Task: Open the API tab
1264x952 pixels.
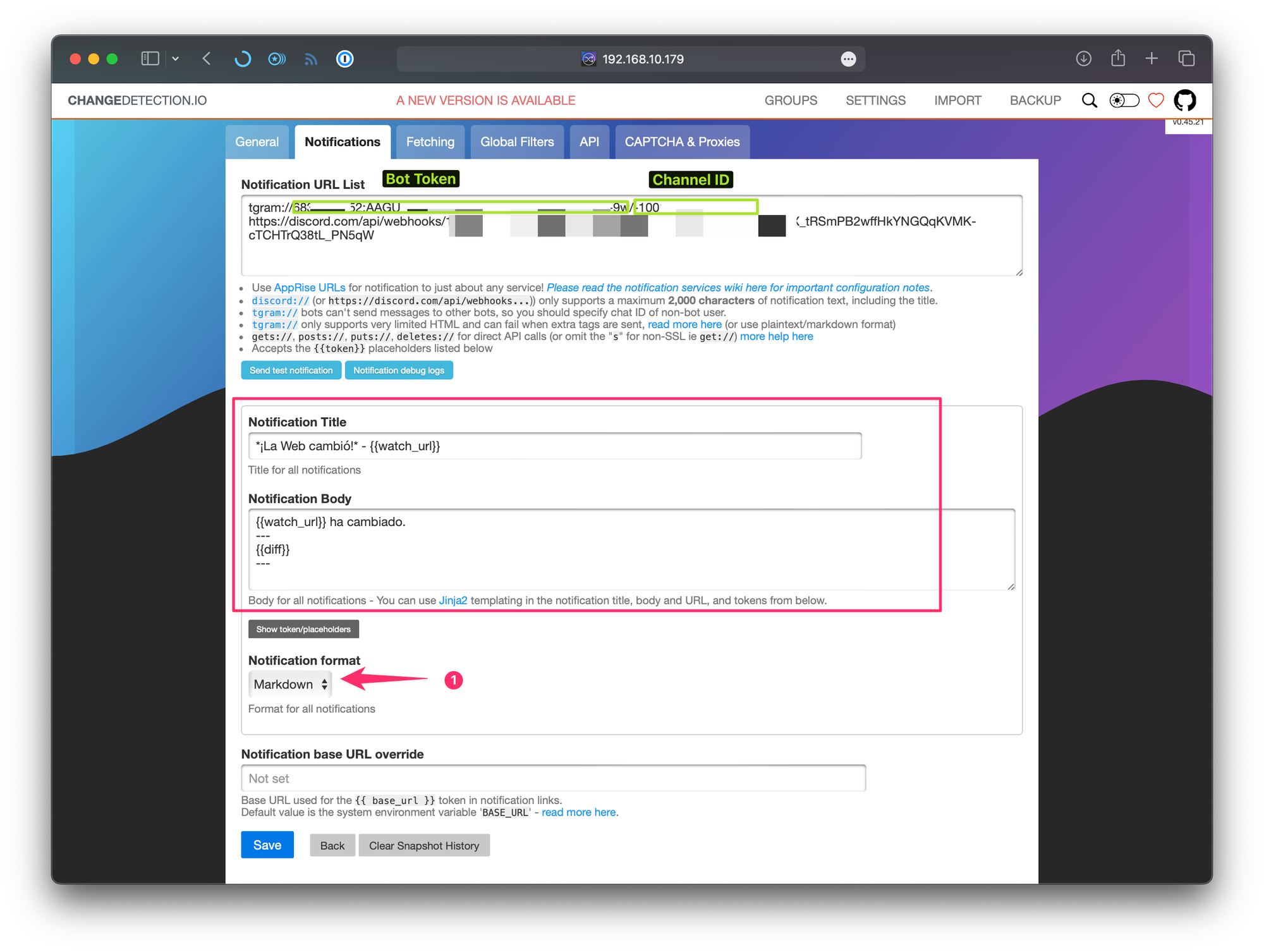Action: (x=589, y=142)
